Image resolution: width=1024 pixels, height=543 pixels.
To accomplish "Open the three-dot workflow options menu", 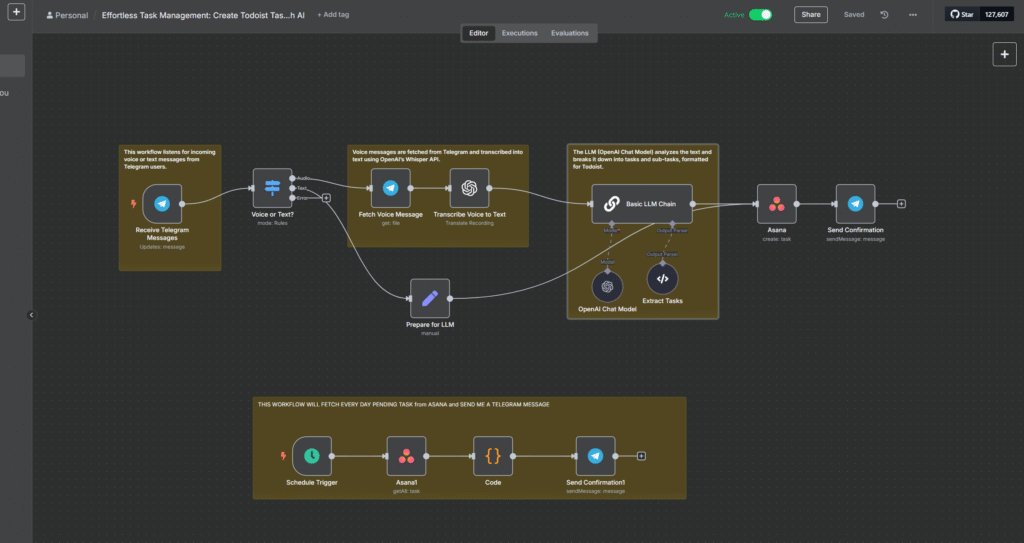I will click(912, 15).
